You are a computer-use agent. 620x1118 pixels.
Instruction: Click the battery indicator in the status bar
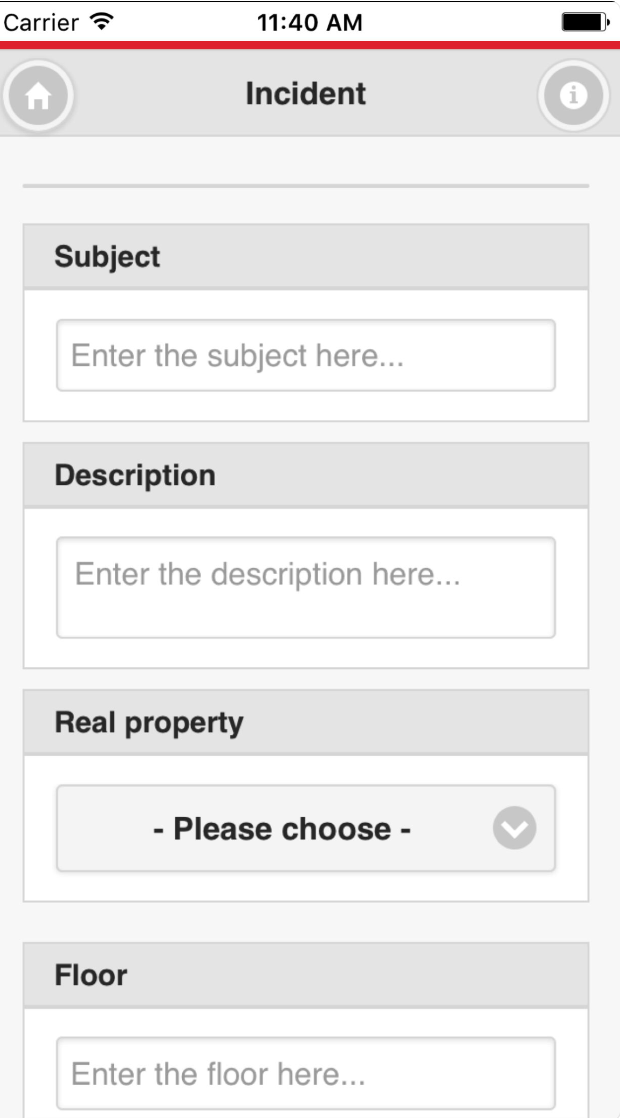point(586,19)
